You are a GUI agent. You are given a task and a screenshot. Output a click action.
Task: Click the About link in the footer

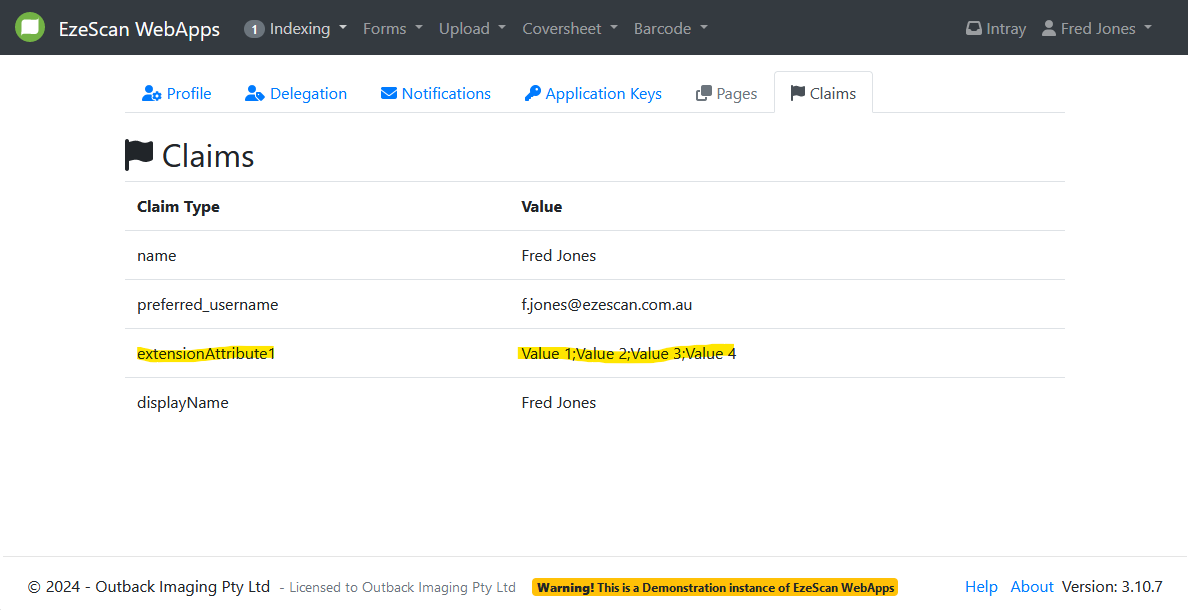click(1032, 587)
